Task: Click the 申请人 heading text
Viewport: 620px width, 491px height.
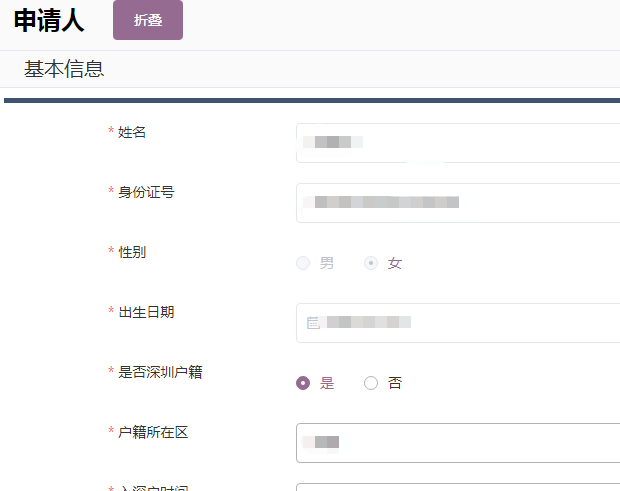Action: point(49,20)
